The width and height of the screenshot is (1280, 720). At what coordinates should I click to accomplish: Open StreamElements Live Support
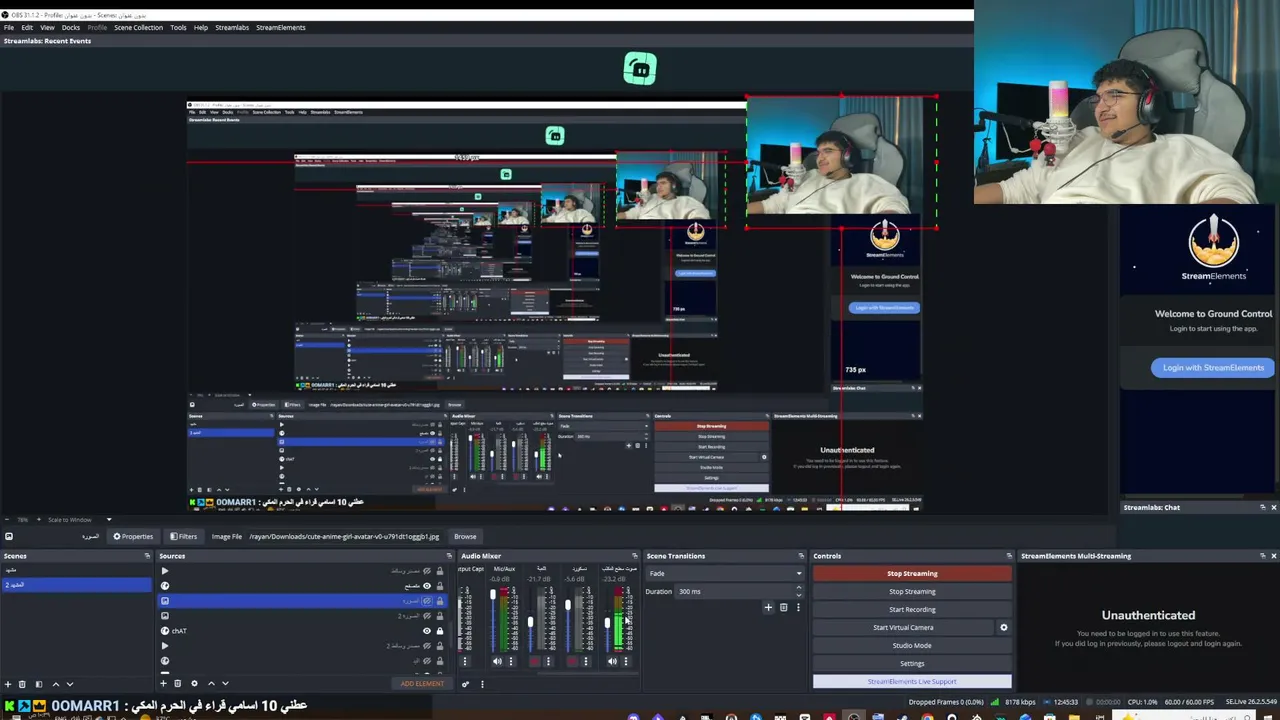pos(912,681)
